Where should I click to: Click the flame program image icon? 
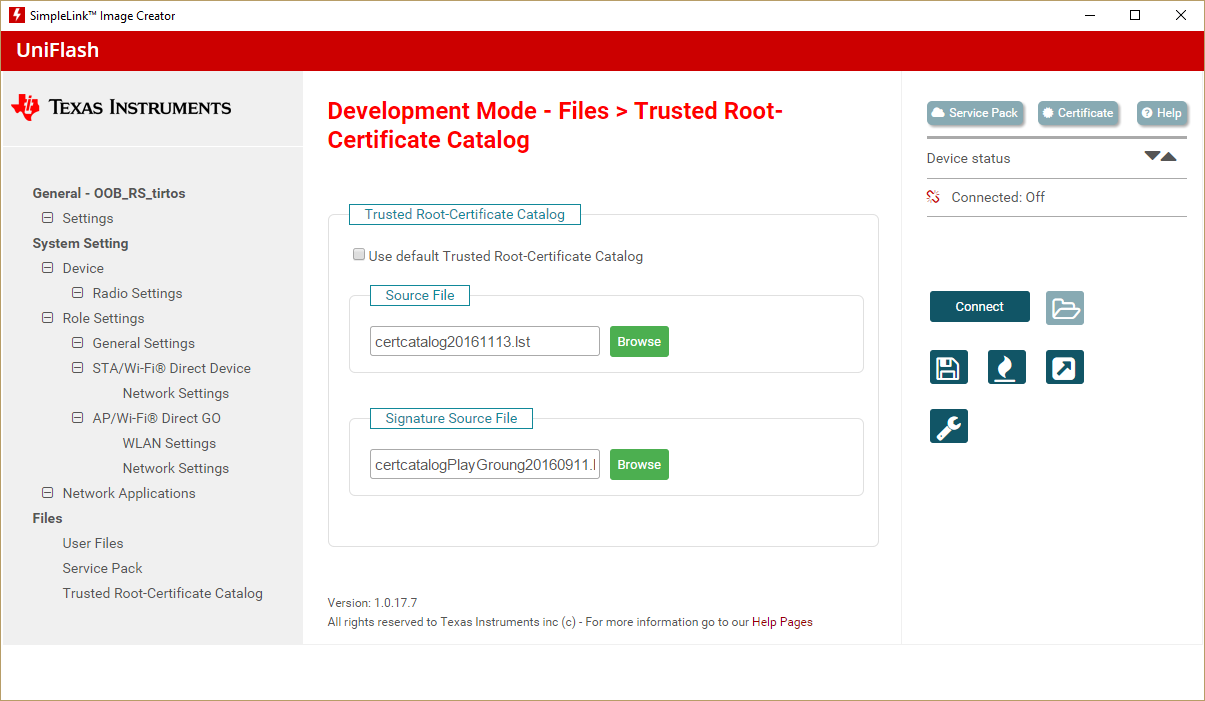click(x=1007, y=368)
